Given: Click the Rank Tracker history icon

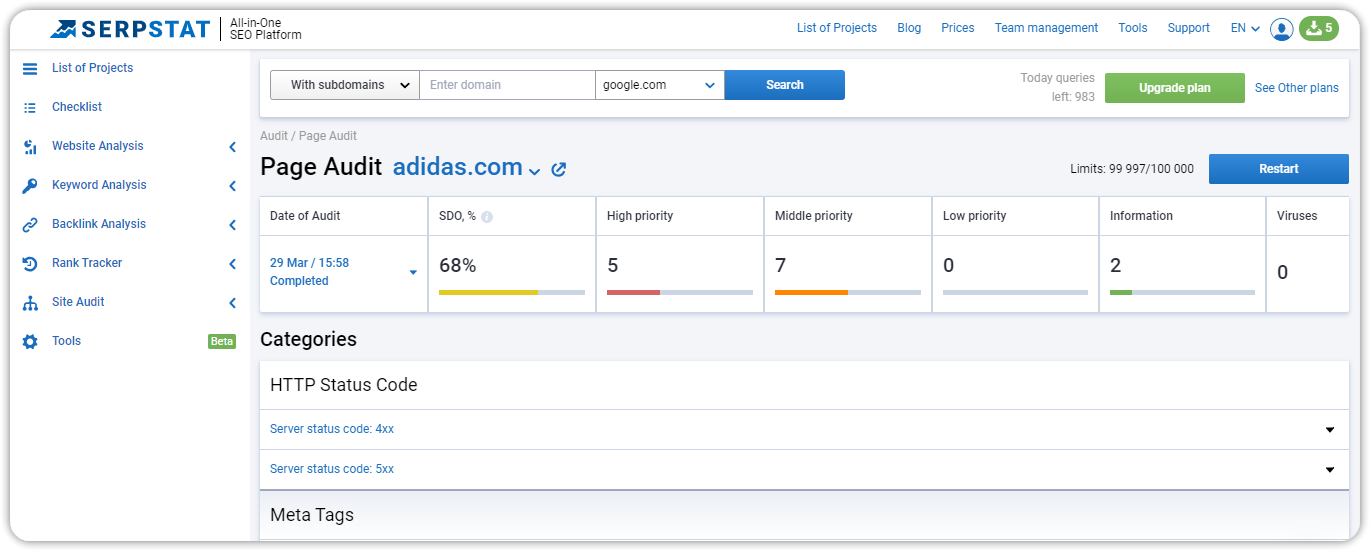Looking at the screenshot, I should [x=30, y=263].
